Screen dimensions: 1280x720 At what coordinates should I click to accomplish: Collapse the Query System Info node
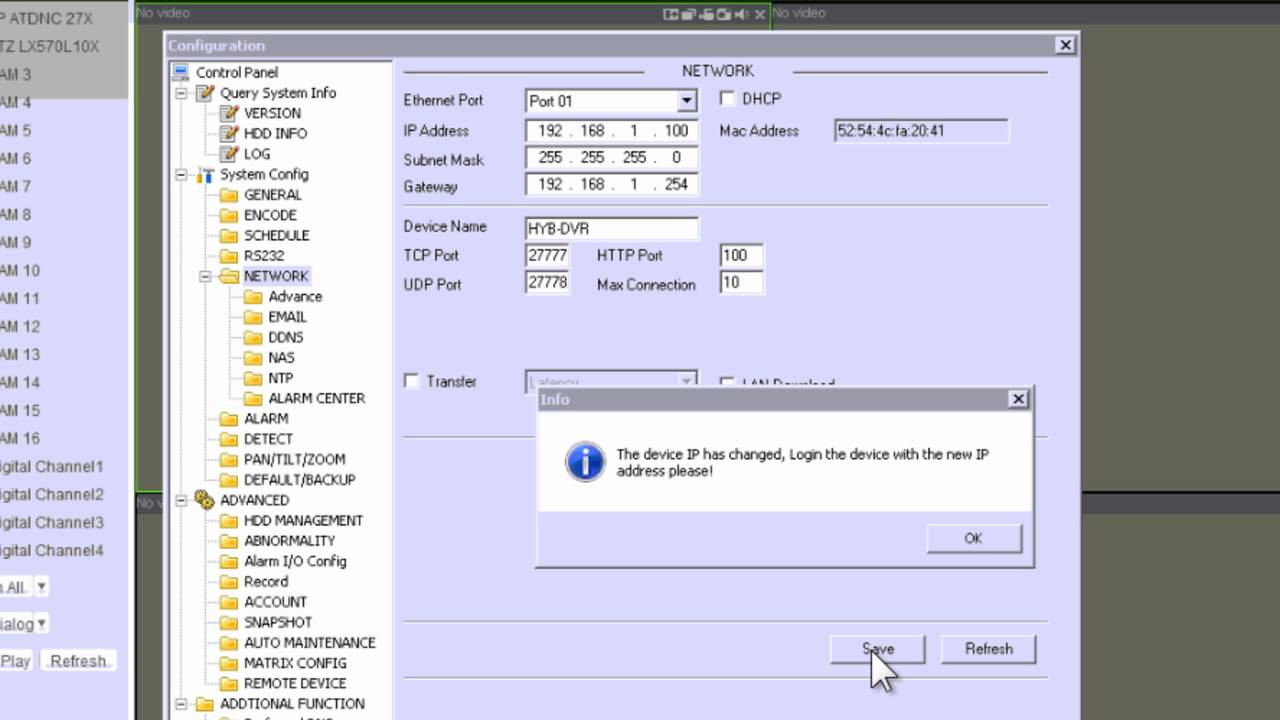tap(181, 93)
